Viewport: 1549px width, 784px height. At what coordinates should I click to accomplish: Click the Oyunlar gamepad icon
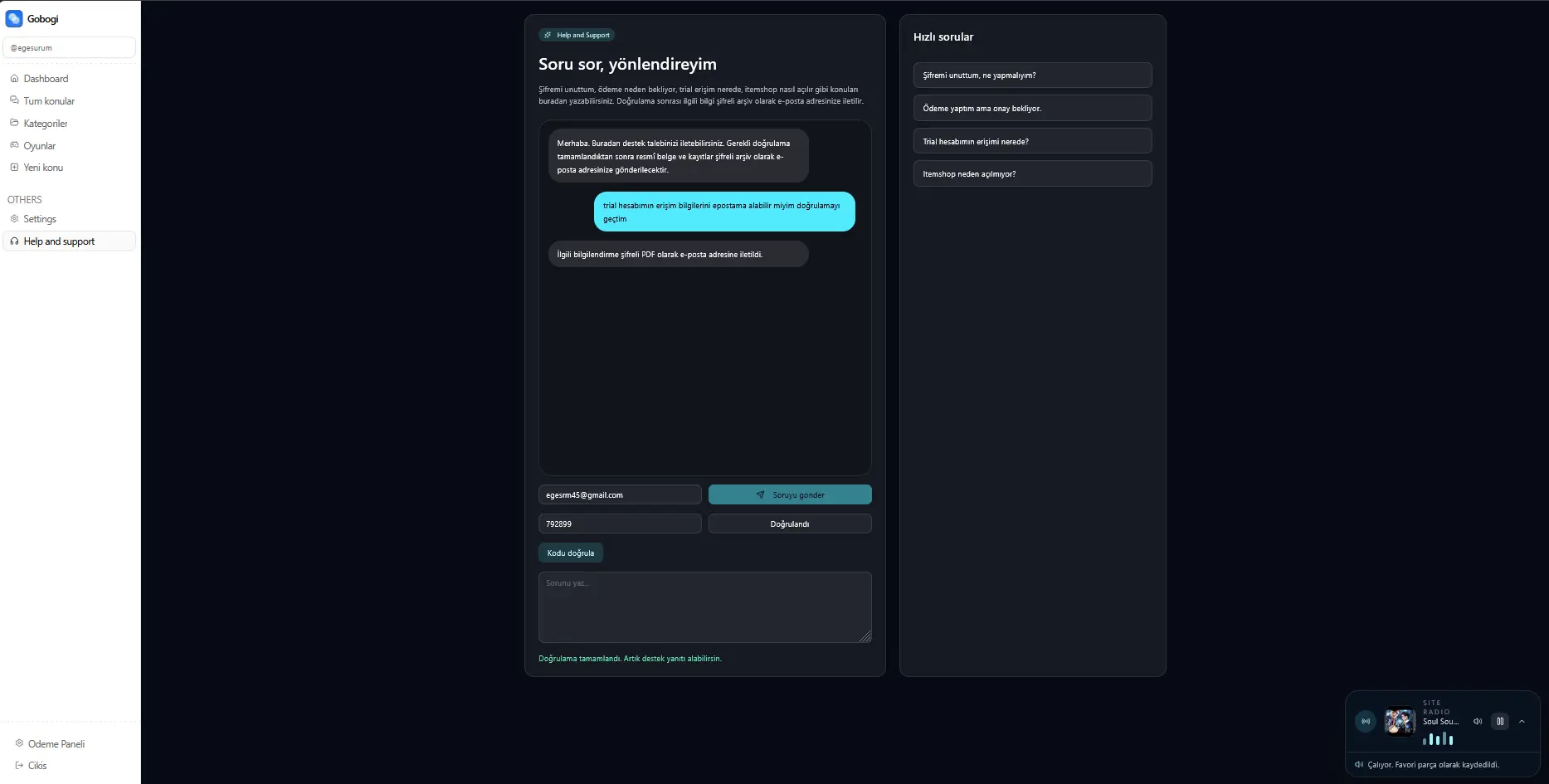click(x=14, y=145)
